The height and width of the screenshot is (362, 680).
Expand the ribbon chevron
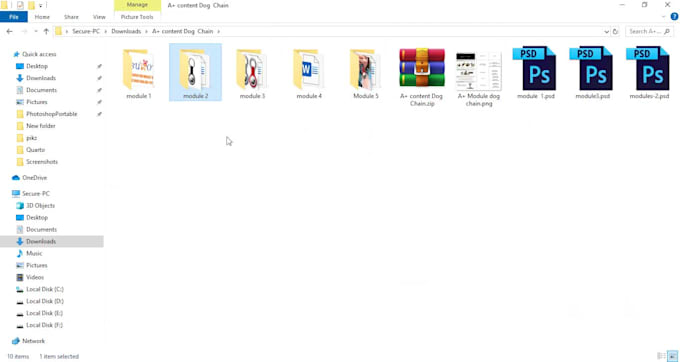(x=664, y=16)
